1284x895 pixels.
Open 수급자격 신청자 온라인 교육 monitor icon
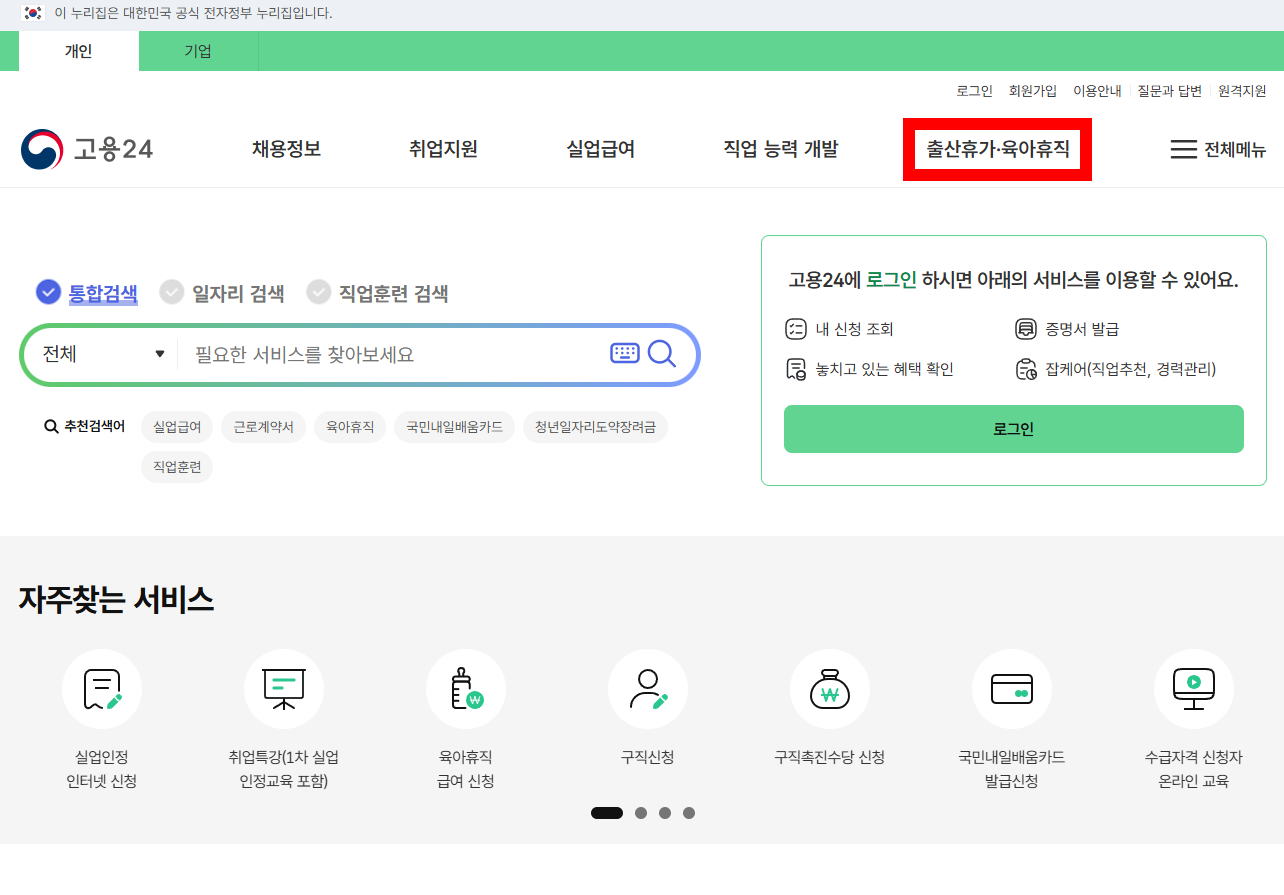click(1194, 688)
